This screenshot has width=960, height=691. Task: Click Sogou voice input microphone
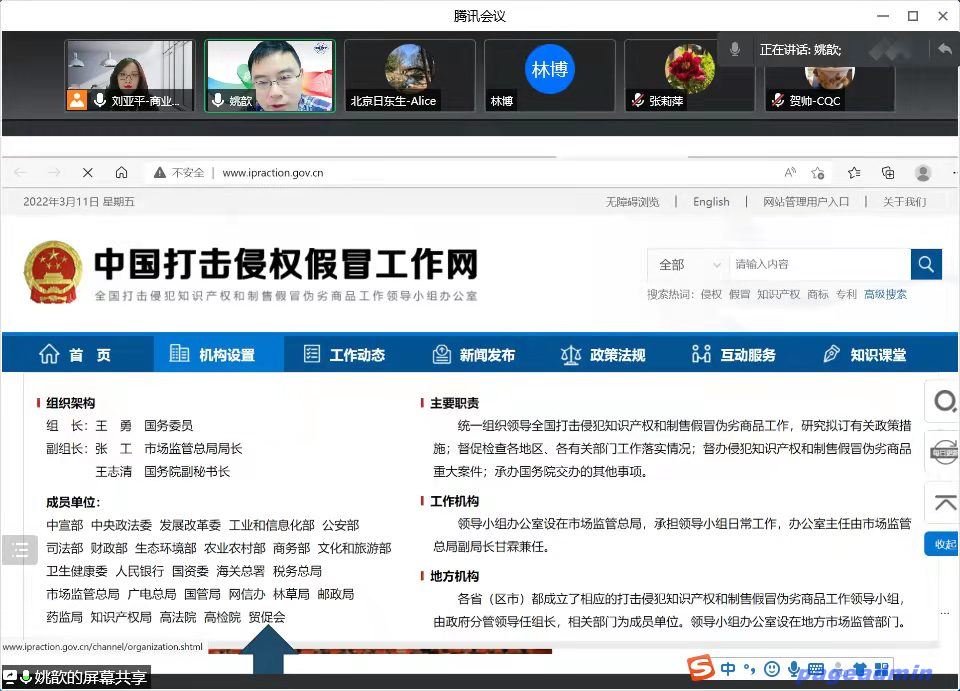pyautogui.click(x=794, y=669)
